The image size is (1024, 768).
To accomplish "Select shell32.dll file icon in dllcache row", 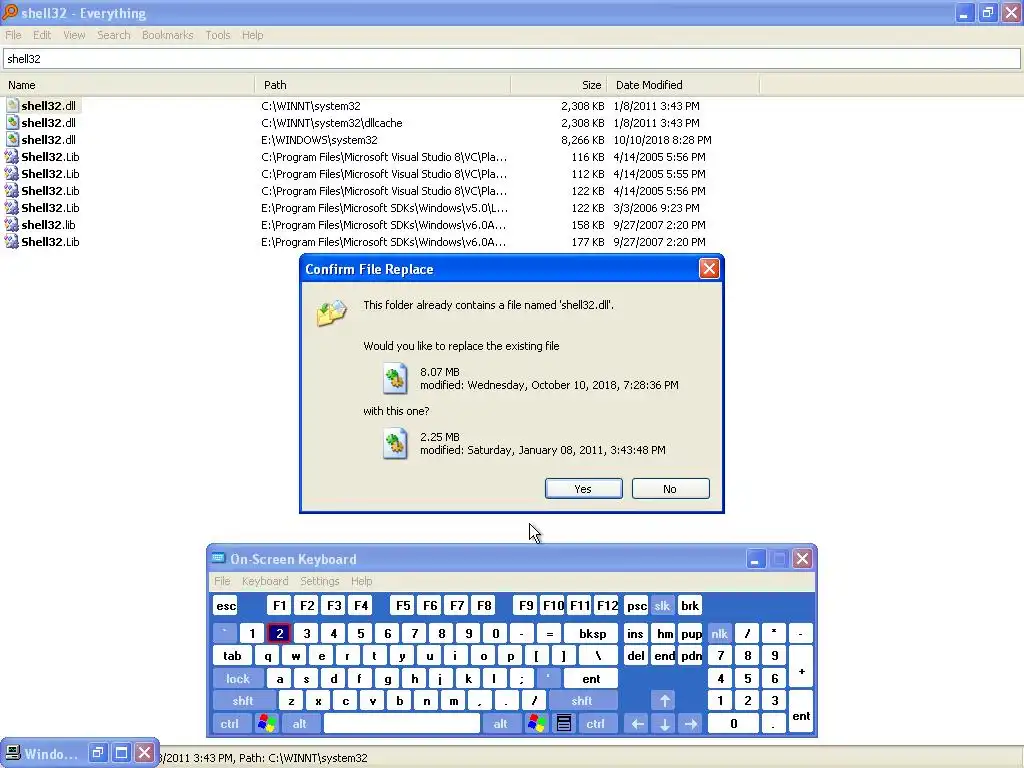I will click(12, 123).
